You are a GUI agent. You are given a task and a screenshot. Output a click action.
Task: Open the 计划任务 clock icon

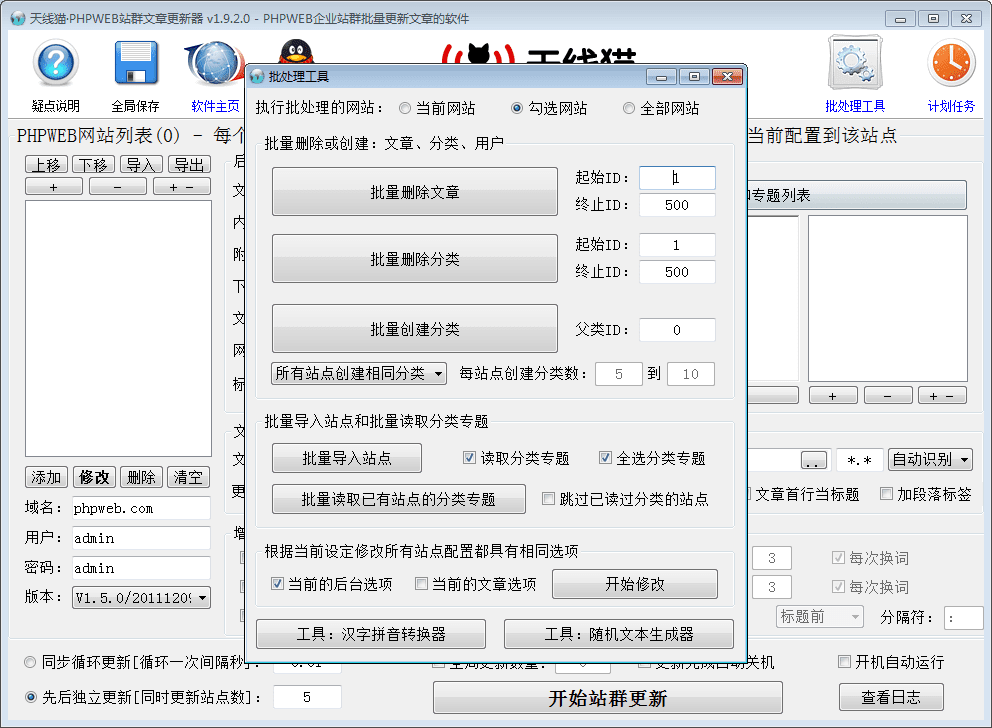tap(951, 63)
